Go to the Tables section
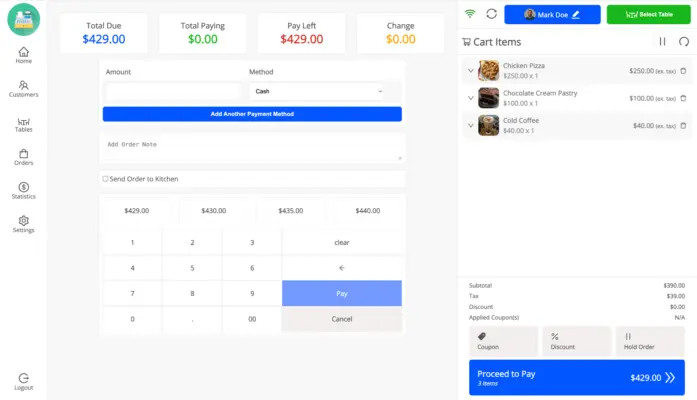The image size is (697, 400). [x=24, y=125]
